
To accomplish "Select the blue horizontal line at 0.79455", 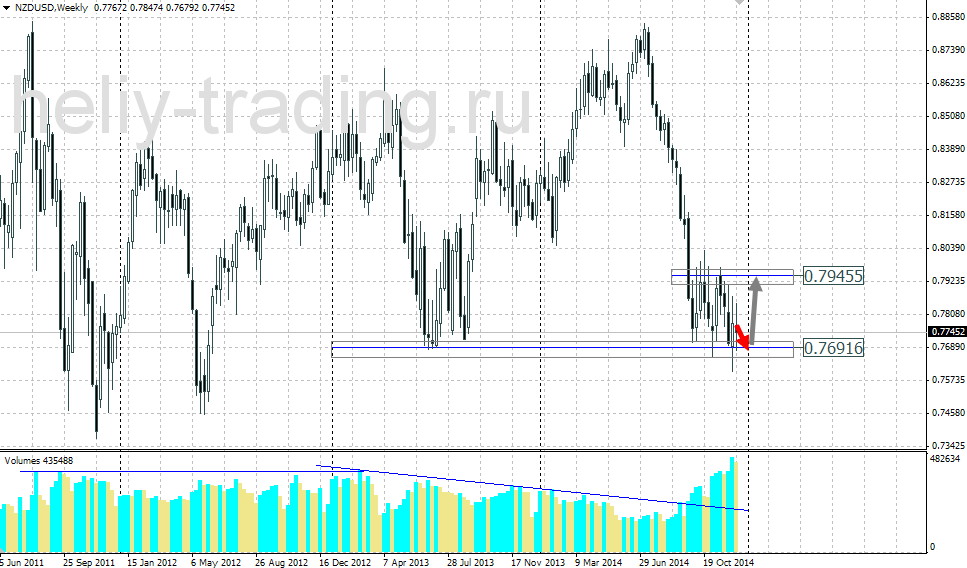I will pos(732,275).
